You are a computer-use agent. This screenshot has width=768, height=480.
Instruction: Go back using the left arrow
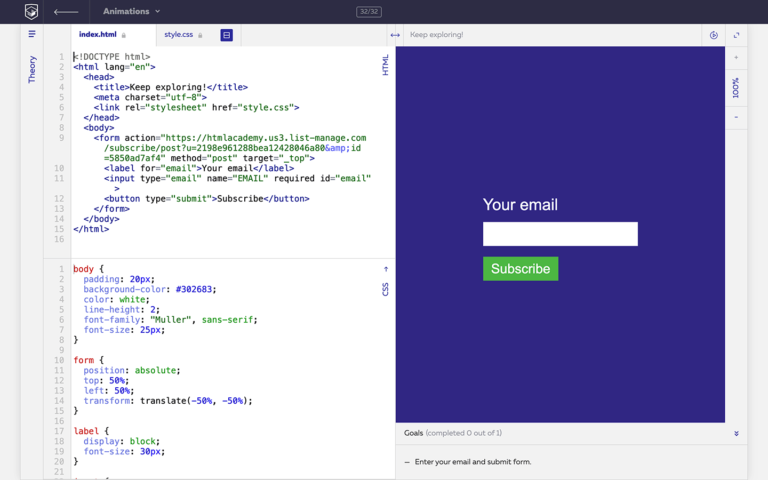click(x=66, y=12)
